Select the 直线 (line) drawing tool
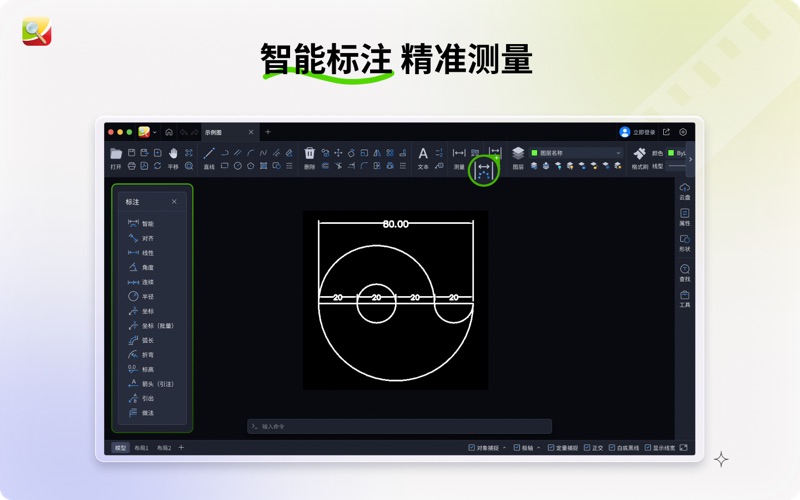Viewport: 800px width, 500px height. (x=209, y=153)
